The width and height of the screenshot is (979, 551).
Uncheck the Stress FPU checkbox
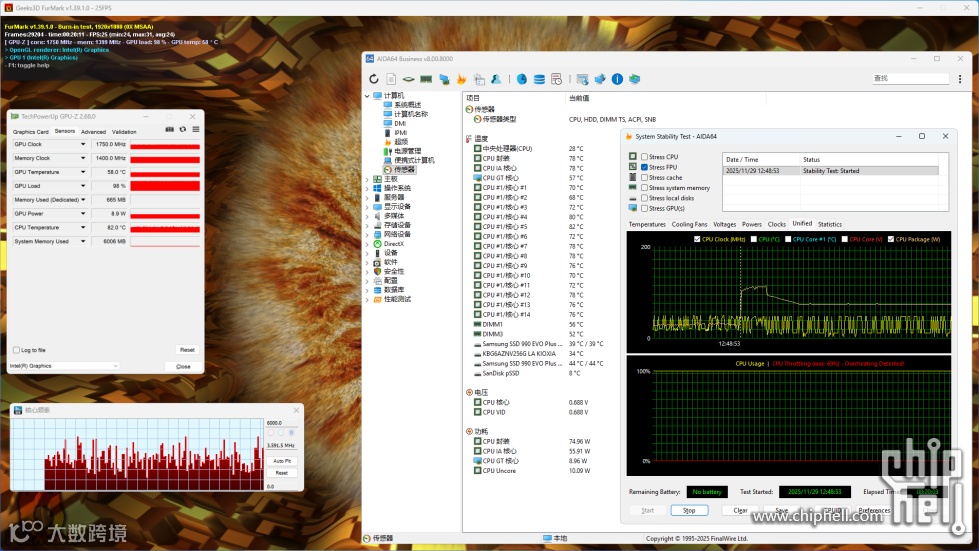(x=644, y=167)
